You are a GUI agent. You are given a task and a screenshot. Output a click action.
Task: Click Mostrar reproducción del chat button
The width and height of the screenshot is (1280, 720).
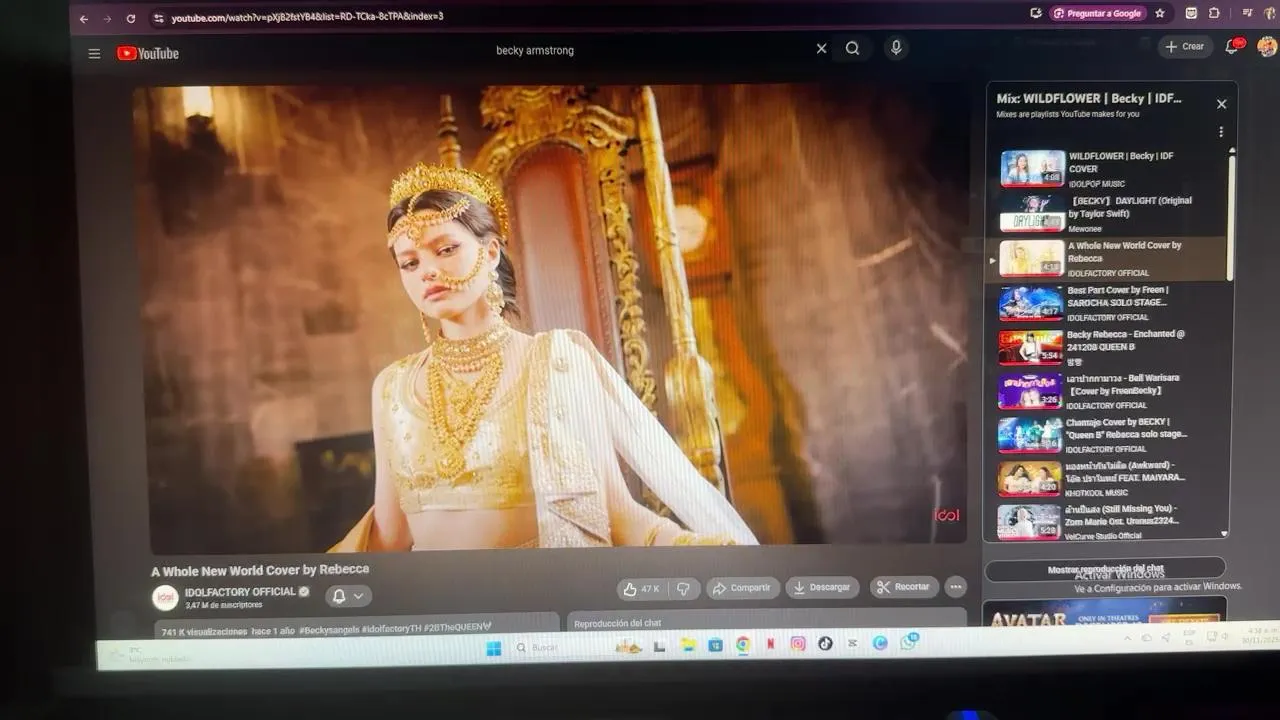click(1105, 569)
